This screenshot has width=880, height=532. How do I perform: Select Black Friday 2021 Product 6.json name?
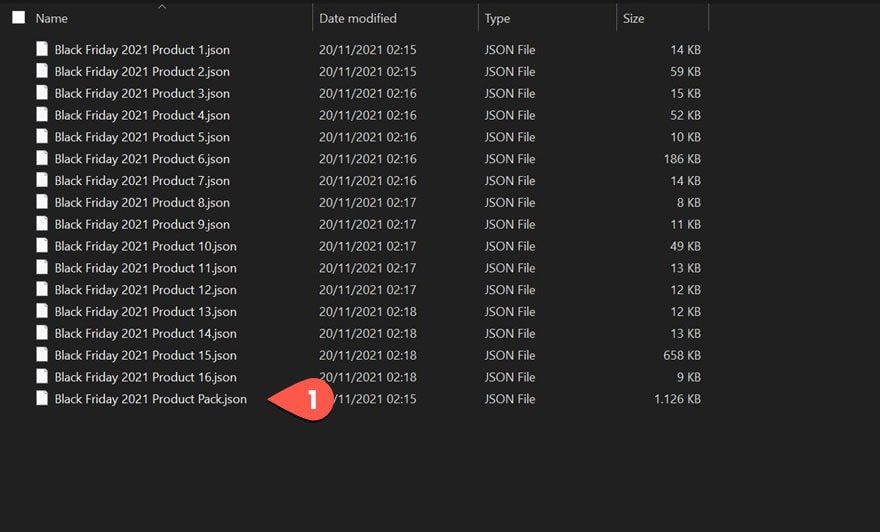coord(142,159)
